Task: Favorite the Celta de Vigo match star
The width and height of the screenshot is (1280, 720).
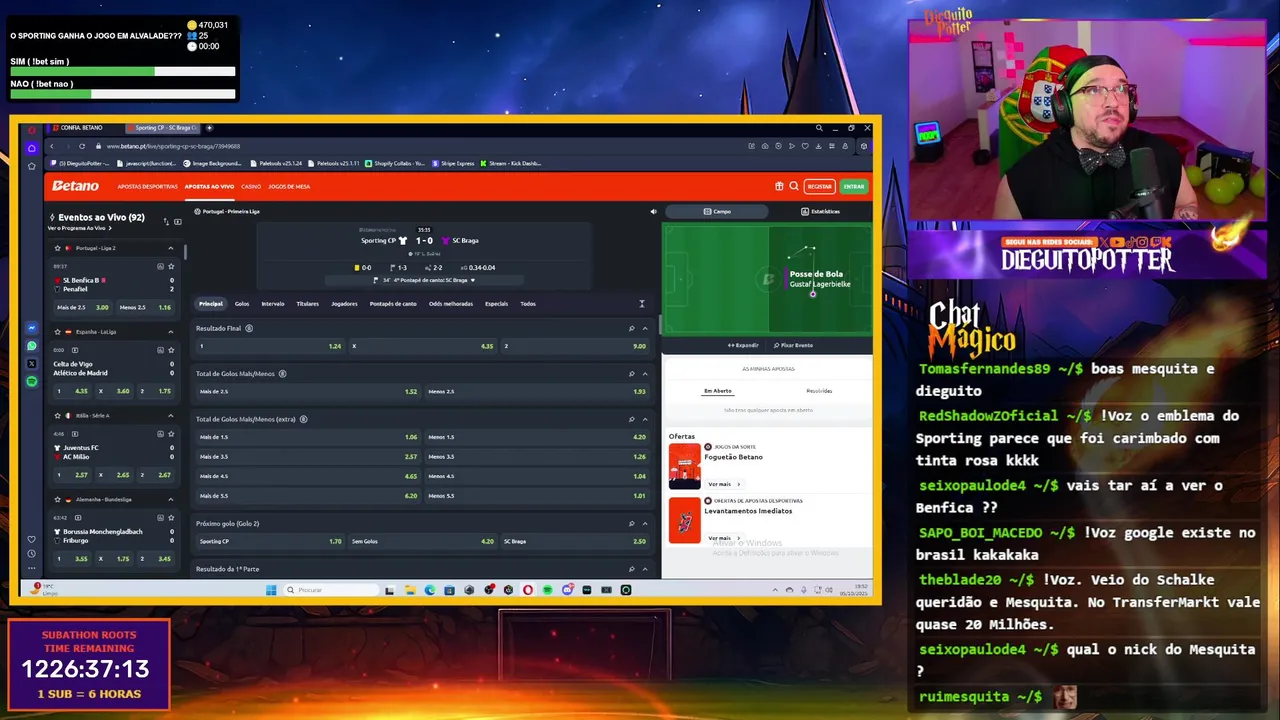Action: point(171,350)
